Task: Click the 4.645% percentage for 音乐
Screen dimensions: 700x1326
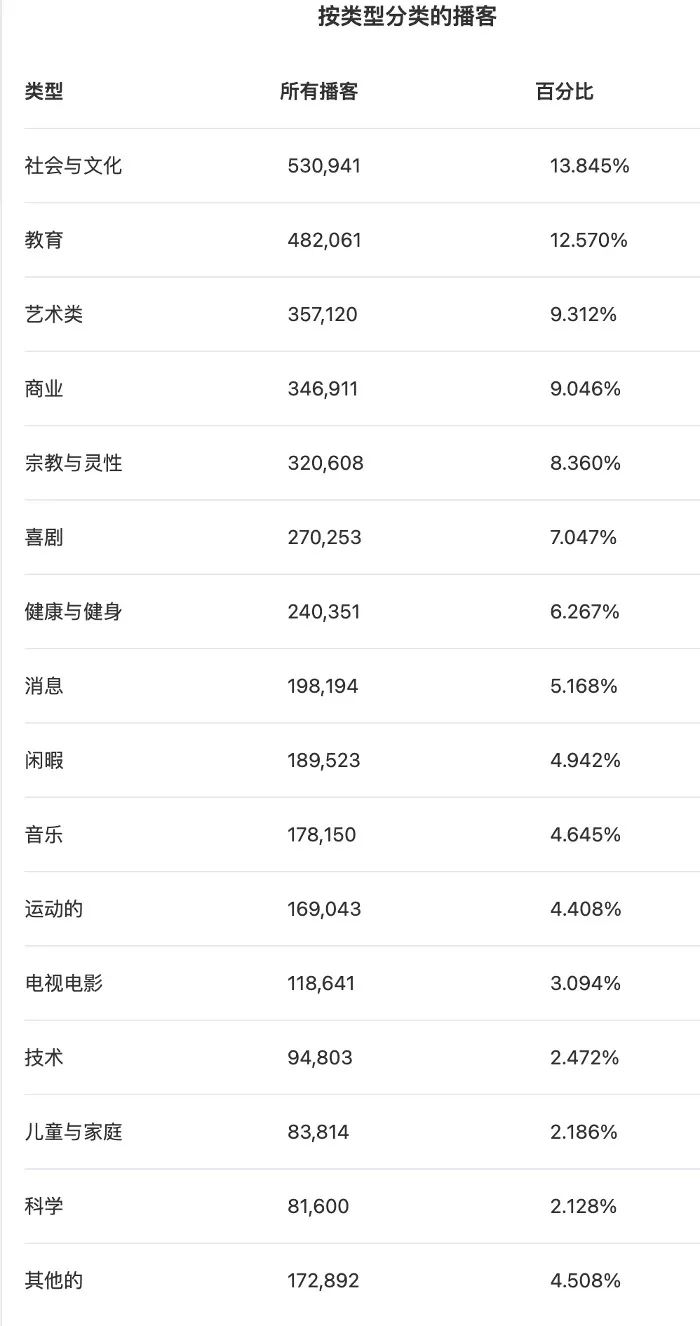Action: (585, 835)
